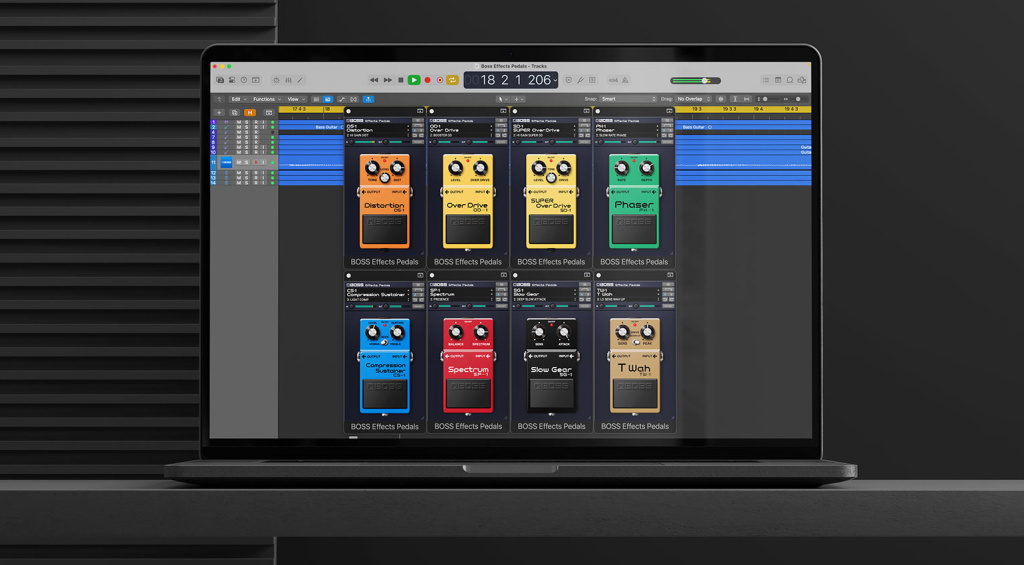Open the List Editors icon
The image size is (1024, 565).
click(765, 80)
